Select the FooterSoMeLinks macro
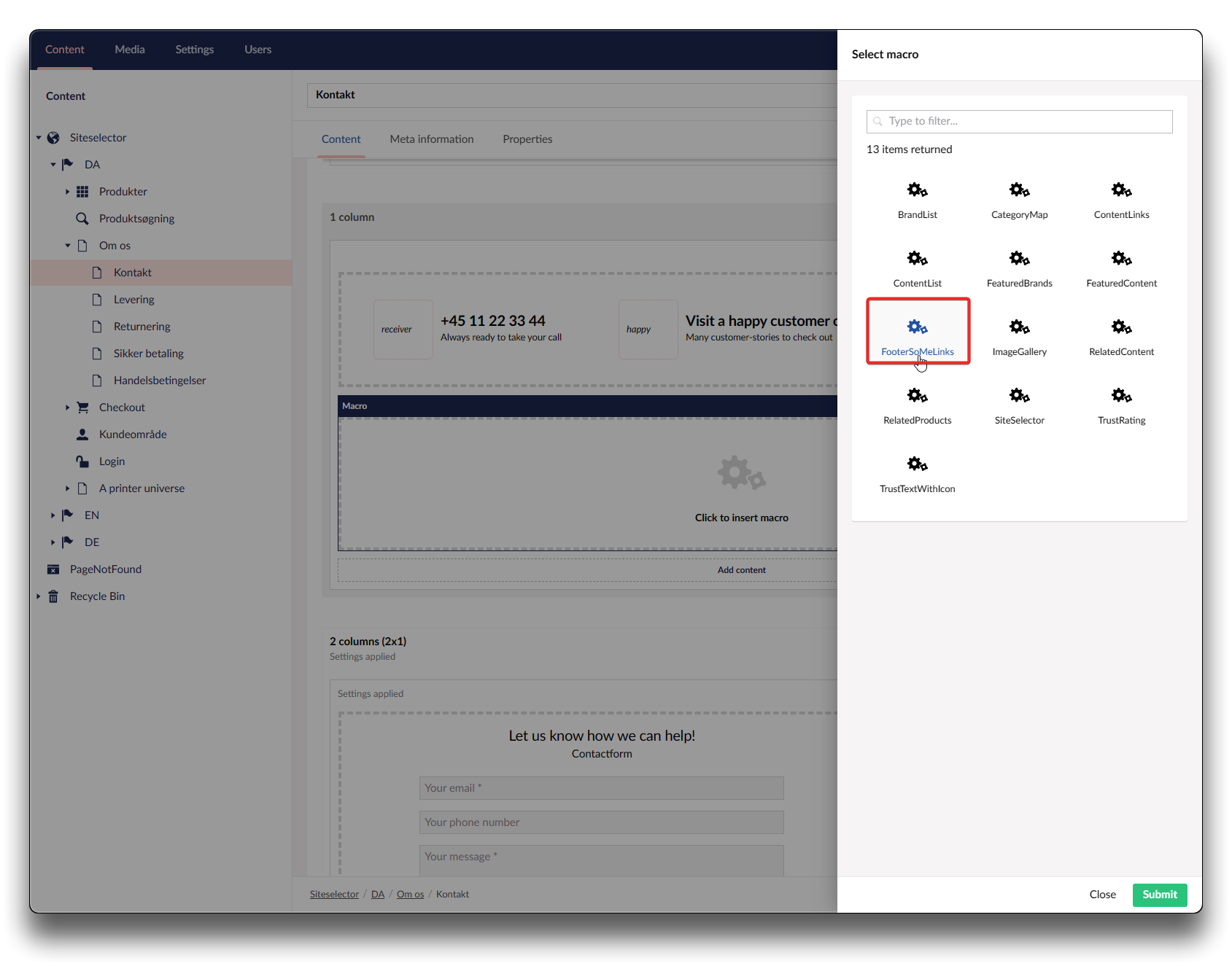Image resolution: width=1232 pixels, height=966 pixels. 917,332
